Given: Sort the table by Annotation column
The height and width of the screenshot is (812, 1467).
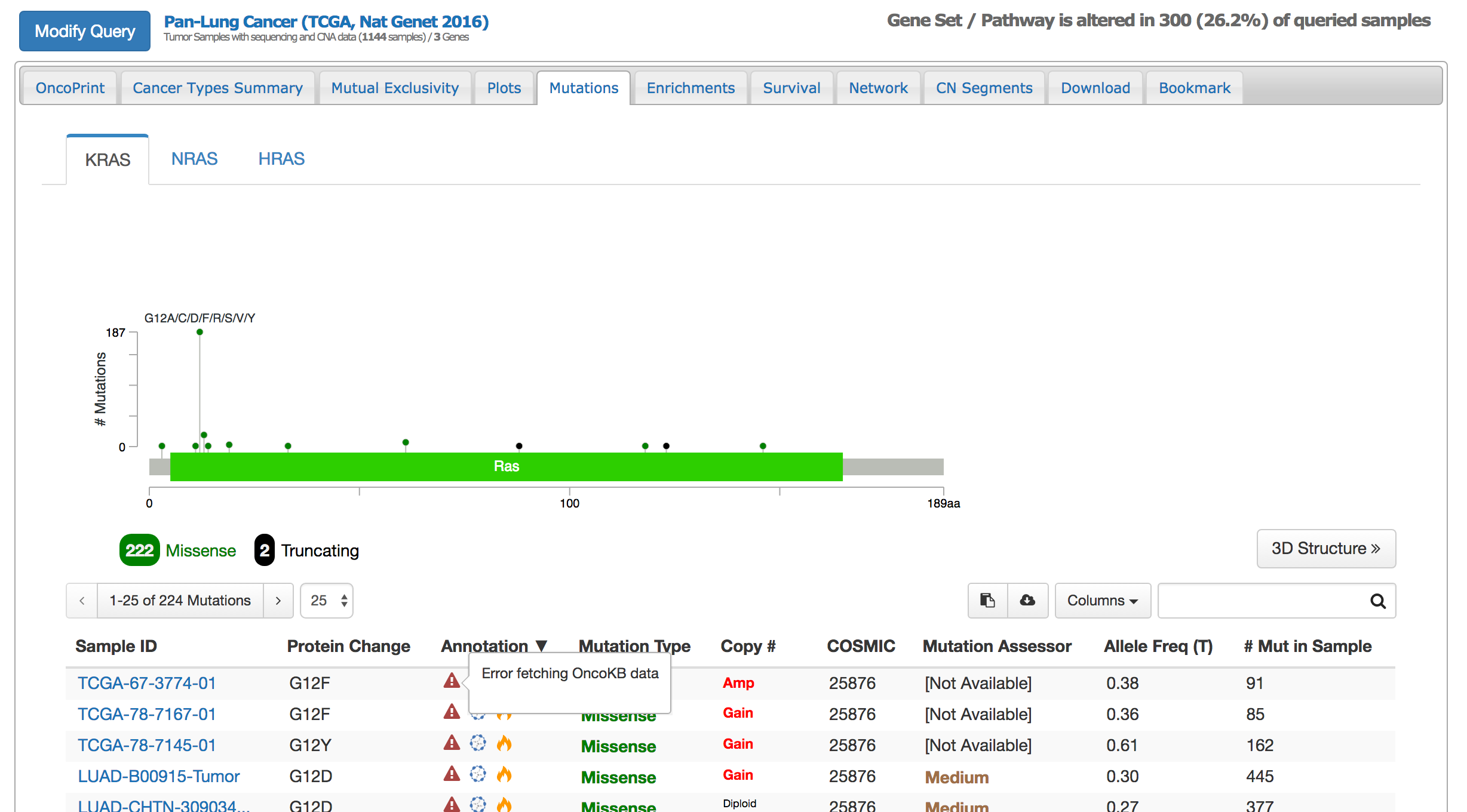Looking at the screenshot, I should (x=495, y=646).
